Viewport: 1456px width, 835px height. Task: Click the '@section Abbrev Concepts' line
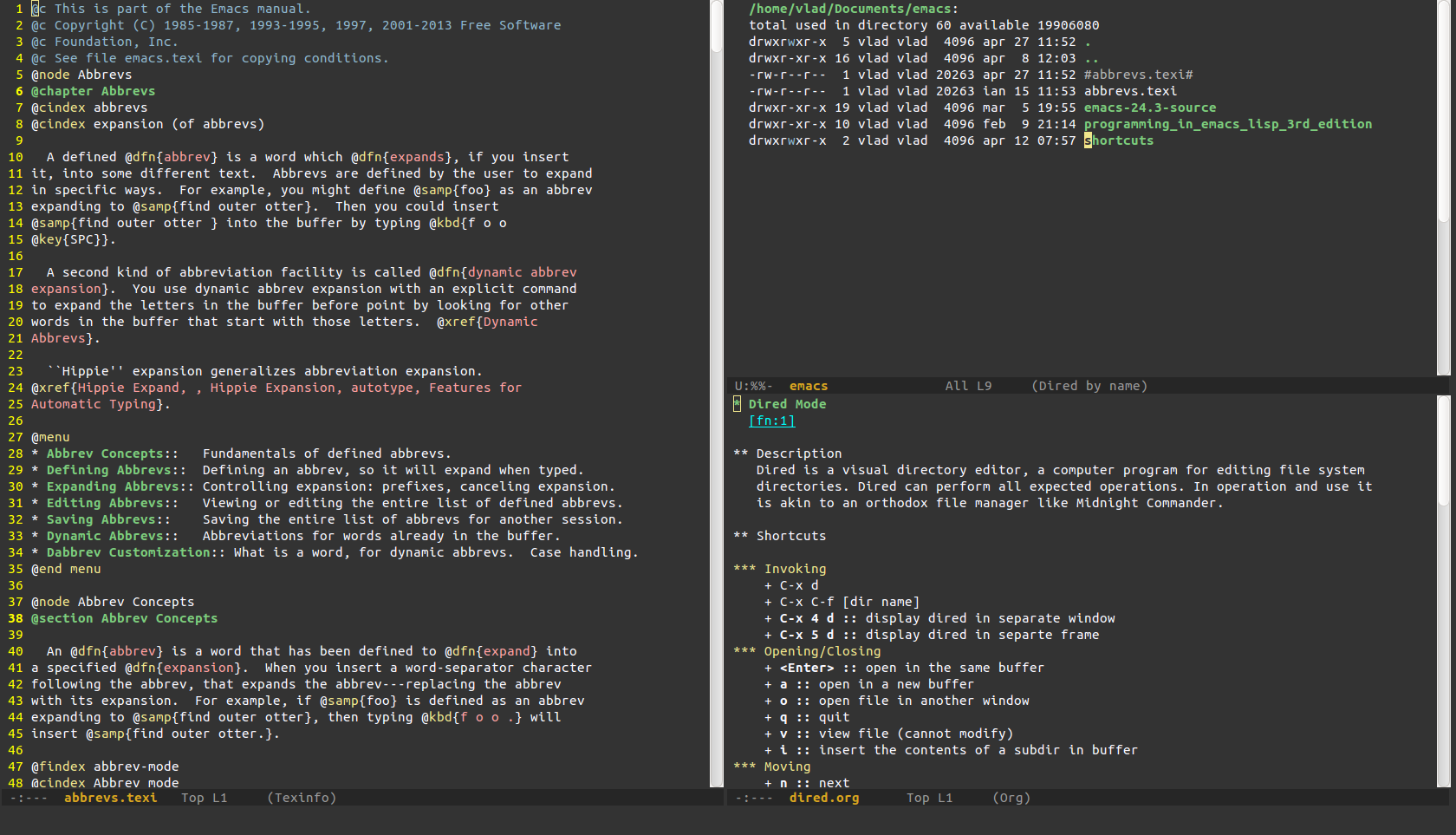point(124,618)
